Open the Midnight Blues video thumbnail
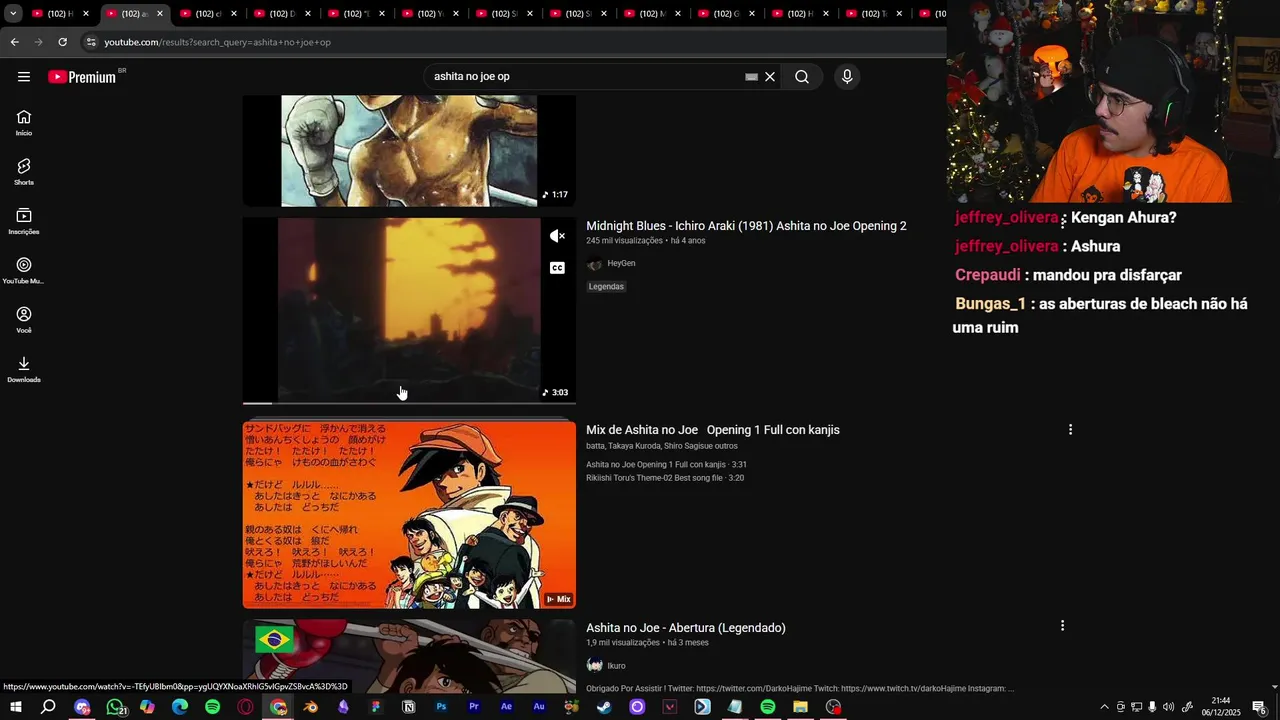 pos(409,310)
